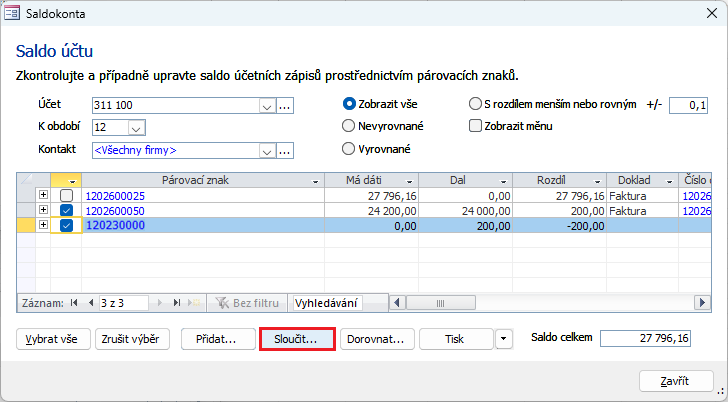The width and height of the screenshot is (728, 402).
Task: Open Má dáti column filter arrow
Action: (x=410, y=181)
